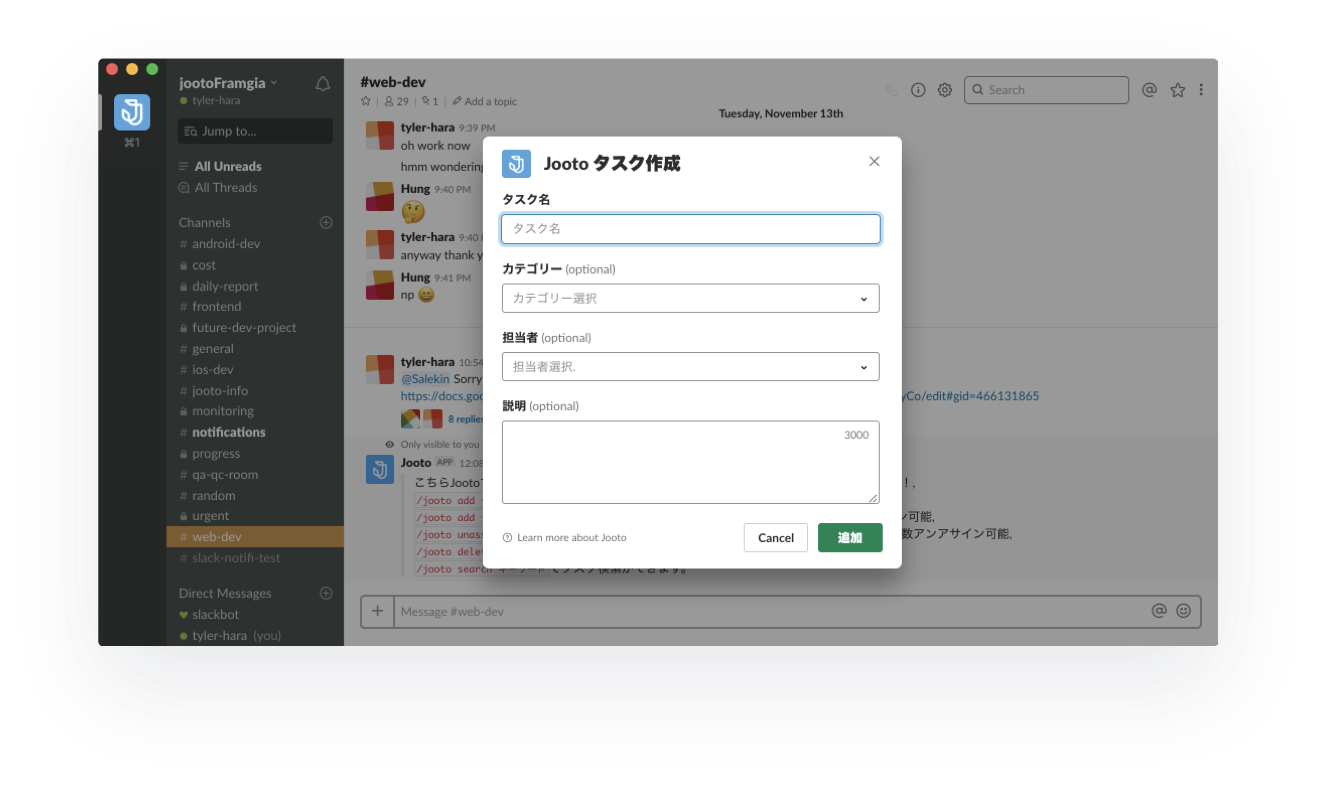Viewport: 1318px width, 786px height.
Task: Click tyler-hara avatar at 9:39 PM message
Action: point(380,135)
